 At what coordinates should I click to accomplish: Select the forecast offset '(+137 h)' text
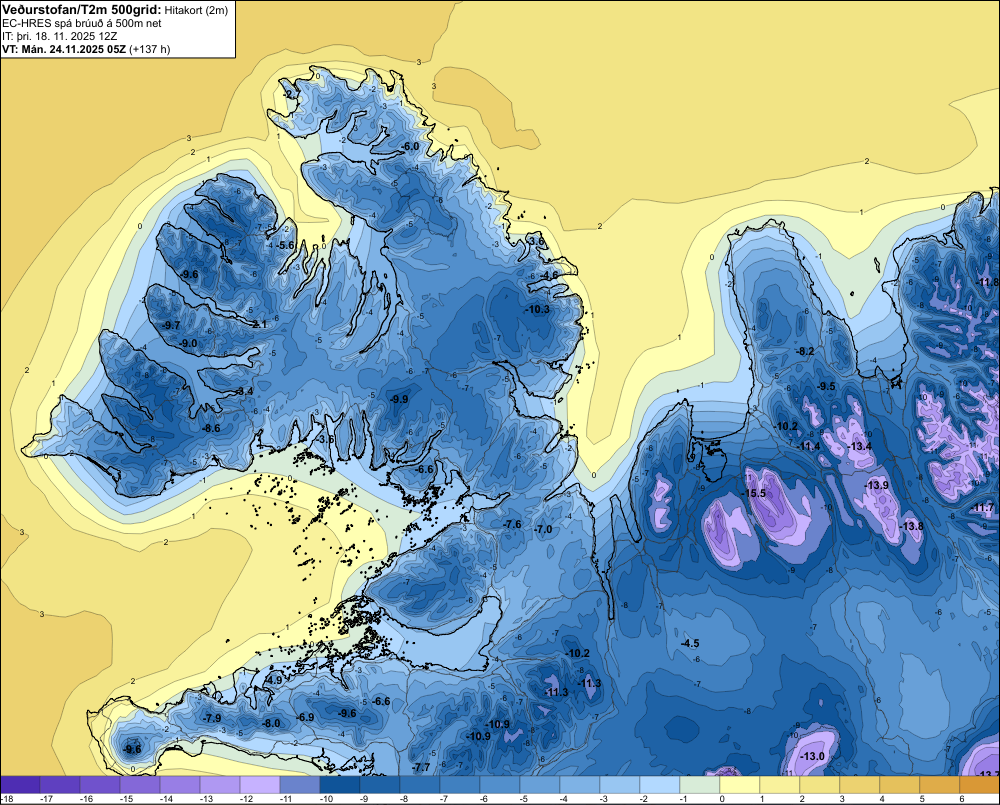click(150, 49)
